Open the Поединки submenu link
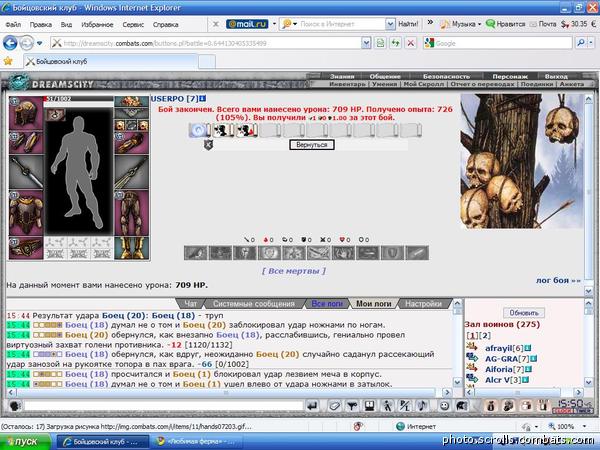The image size is (600, 450). point(536,84)
